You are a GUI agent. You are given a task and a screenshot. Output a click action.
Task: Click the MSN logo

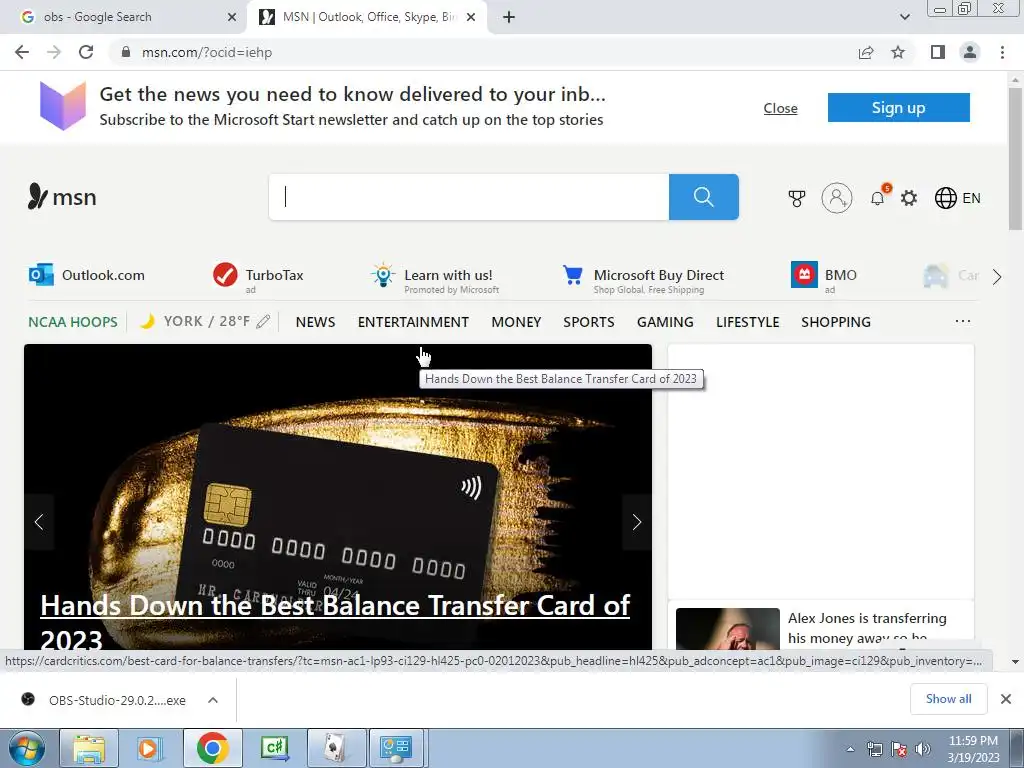pyautogui.click(x=62, y=197)
